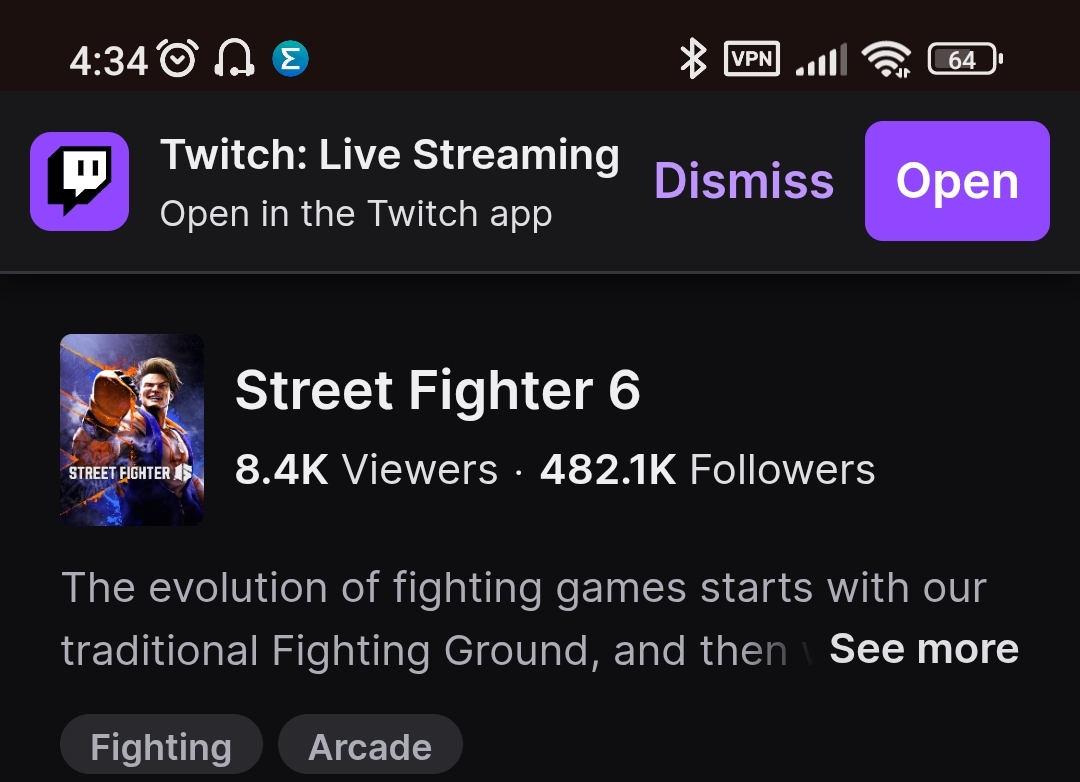The image size is (1080, 782).
Task: Expand description with See more
Action: click(x=924, y=650)
